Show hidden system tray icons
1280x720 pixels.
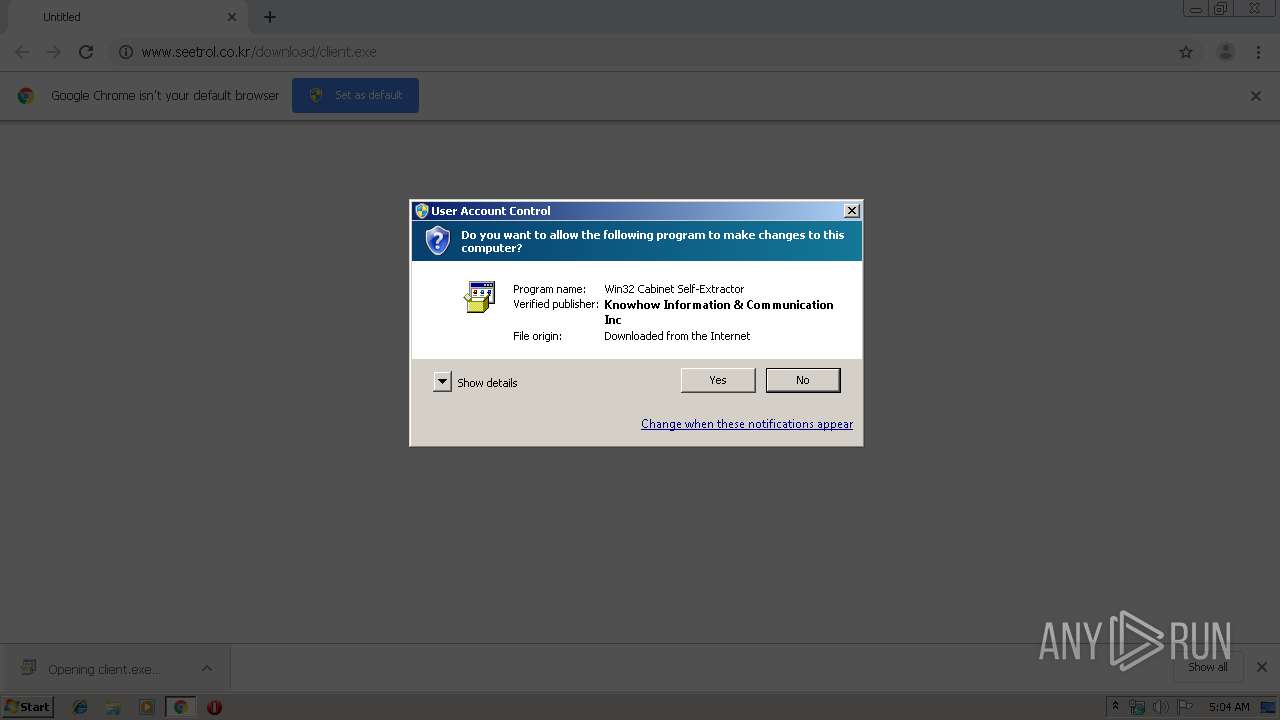click(x=1115, y=707)
